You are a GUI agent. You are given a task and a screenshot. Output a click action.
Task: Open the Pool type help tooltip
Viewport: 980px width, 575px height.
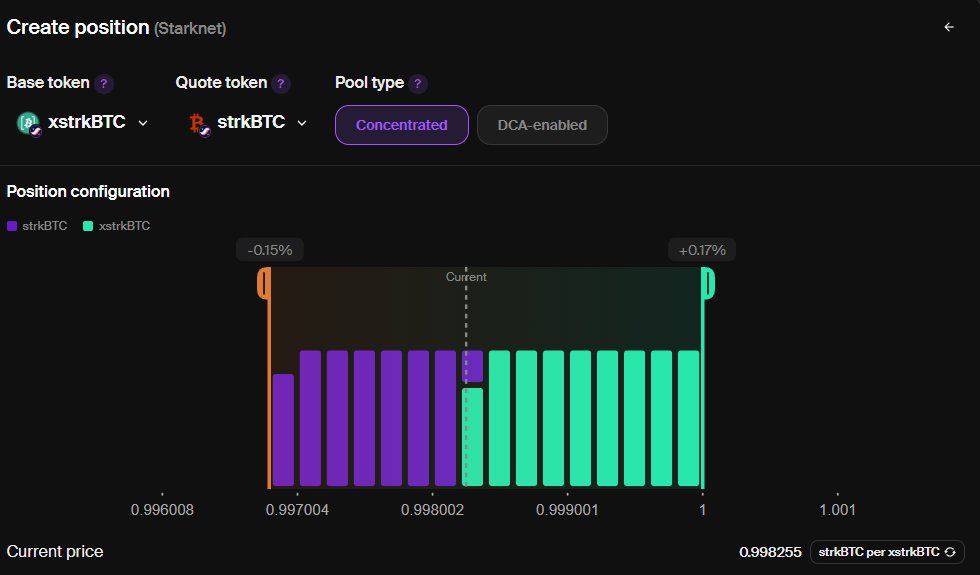pos(418,83)
